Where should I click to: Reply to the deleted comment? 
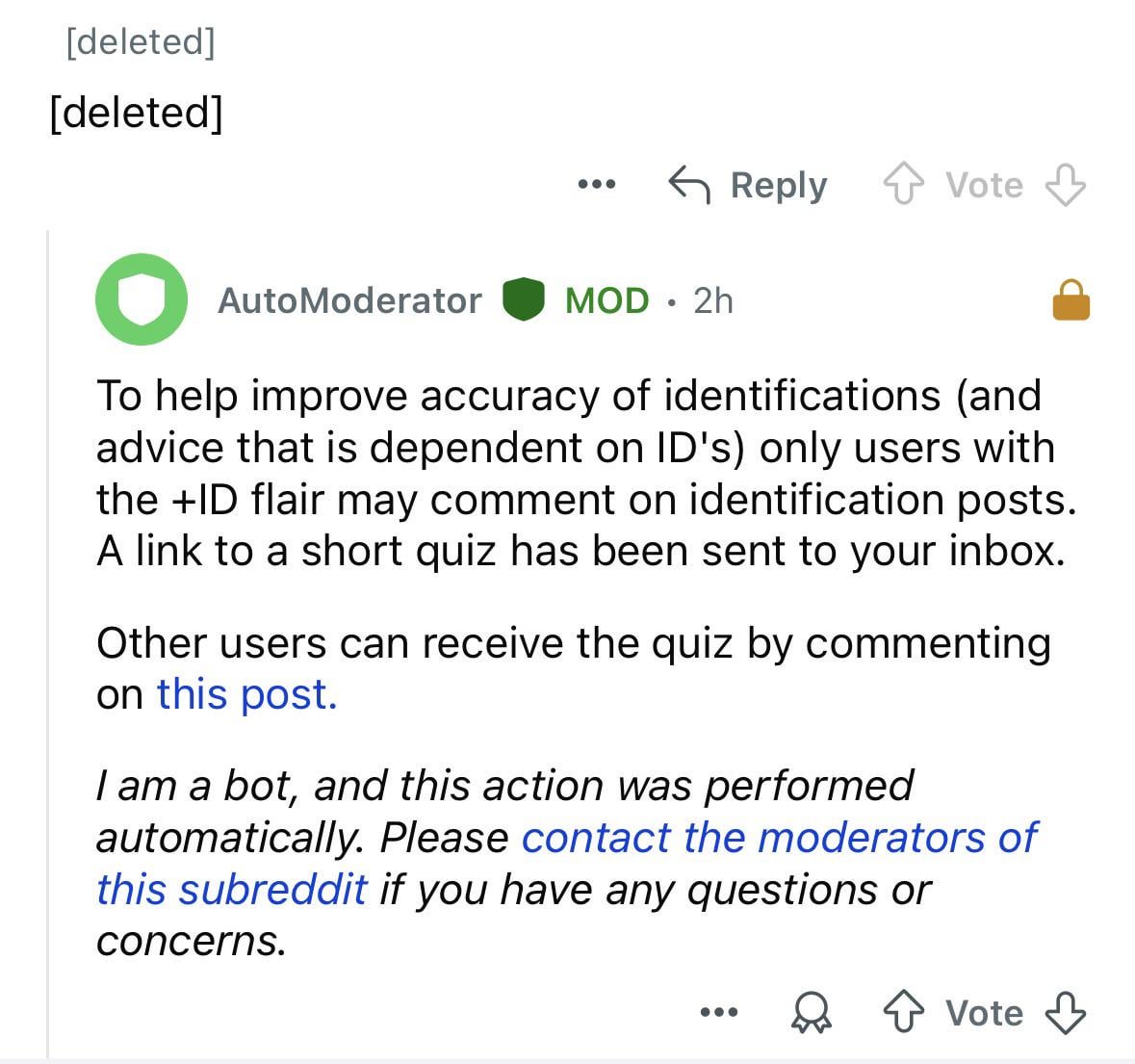click(748, 185)
